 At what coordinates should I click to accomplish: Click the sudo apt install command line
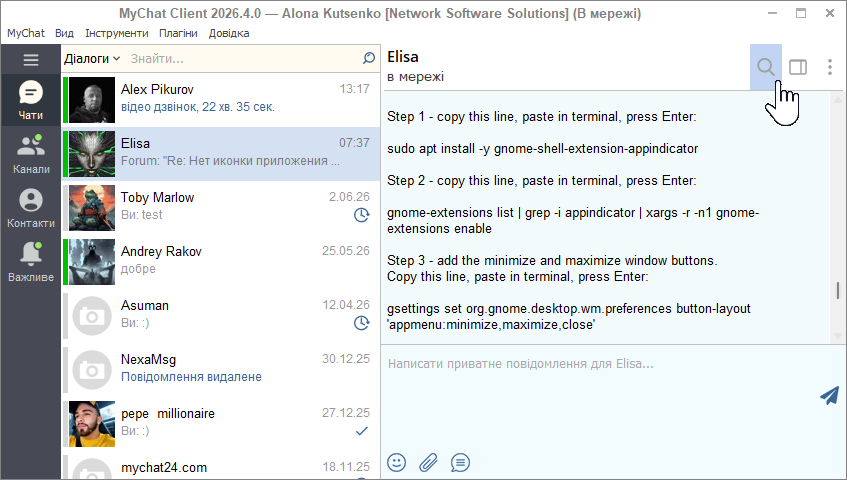pyautogui.click(x=542, y=148)
